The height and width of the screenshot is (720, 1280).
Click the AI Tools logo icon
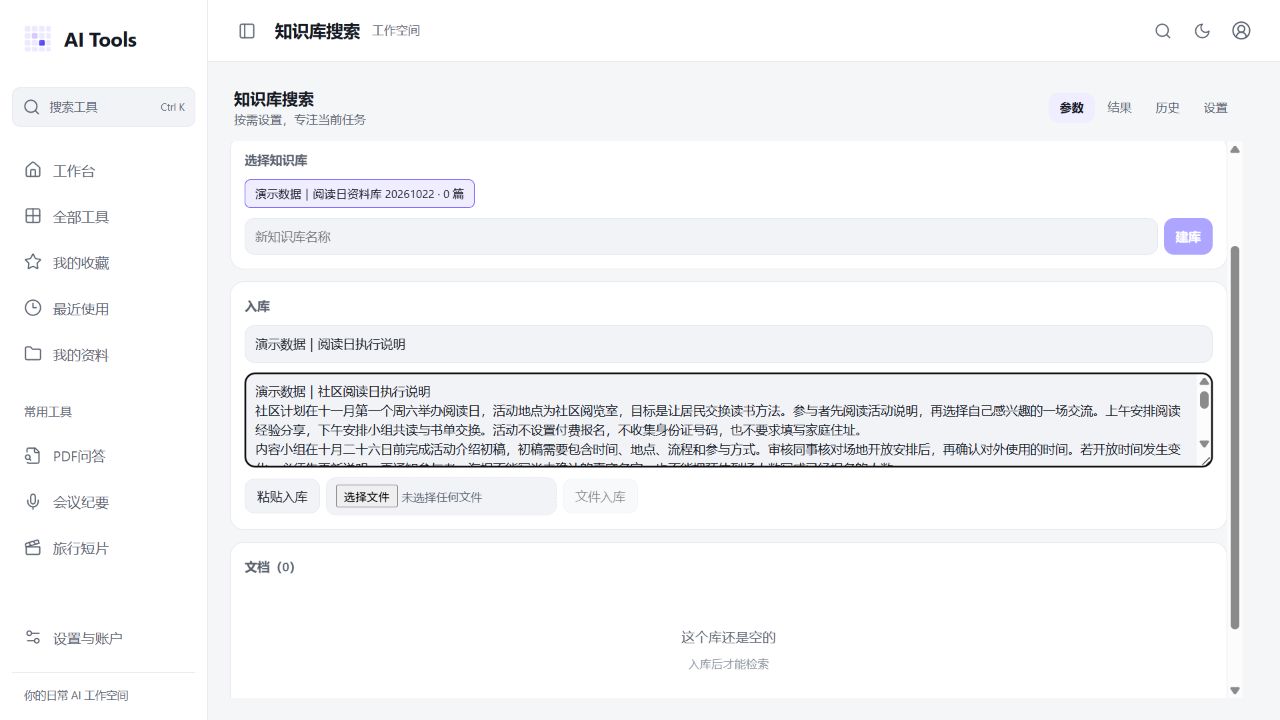(x=37, y=39)
